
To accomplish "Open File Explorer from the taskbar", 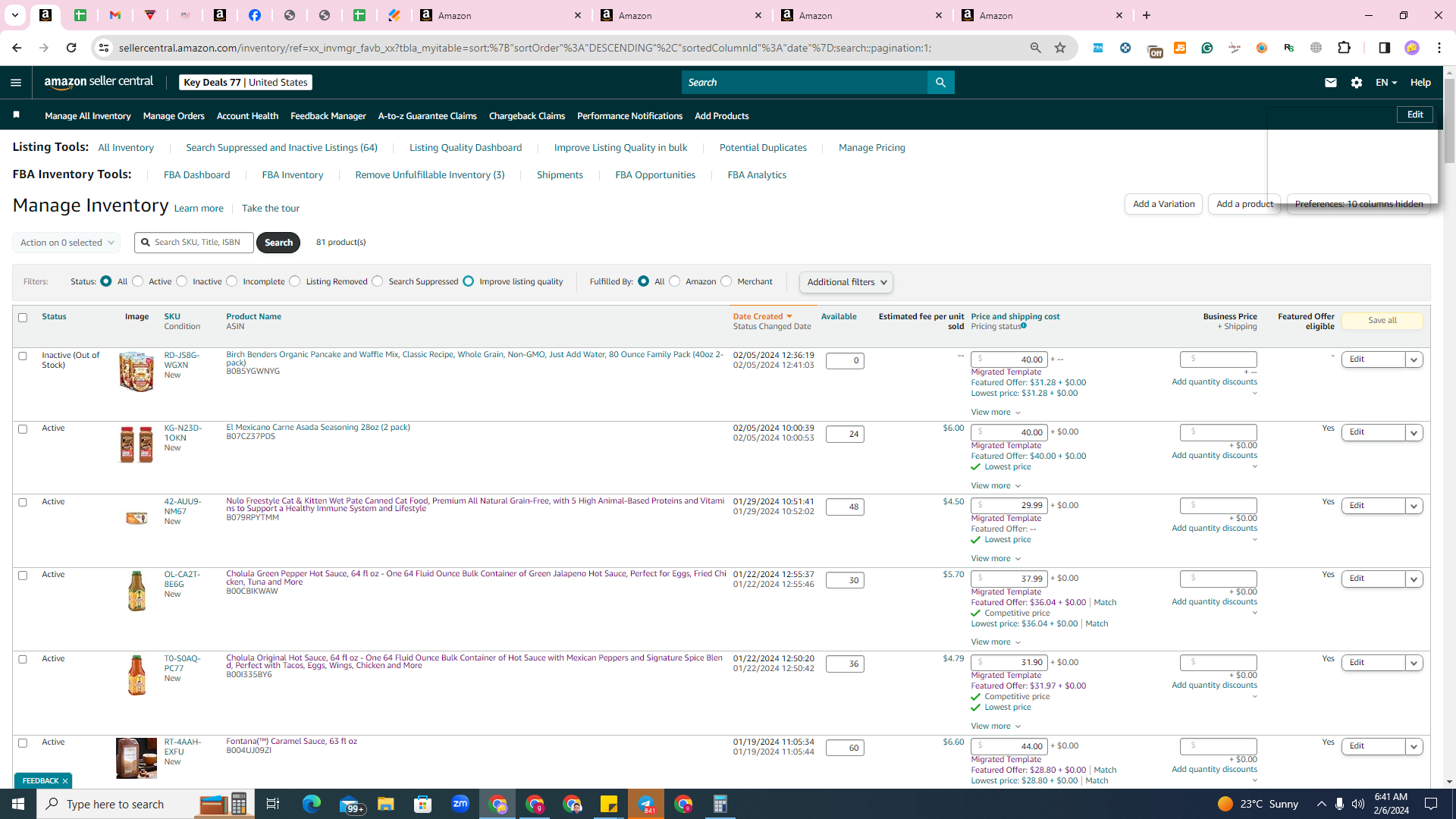I will point(386,804).
